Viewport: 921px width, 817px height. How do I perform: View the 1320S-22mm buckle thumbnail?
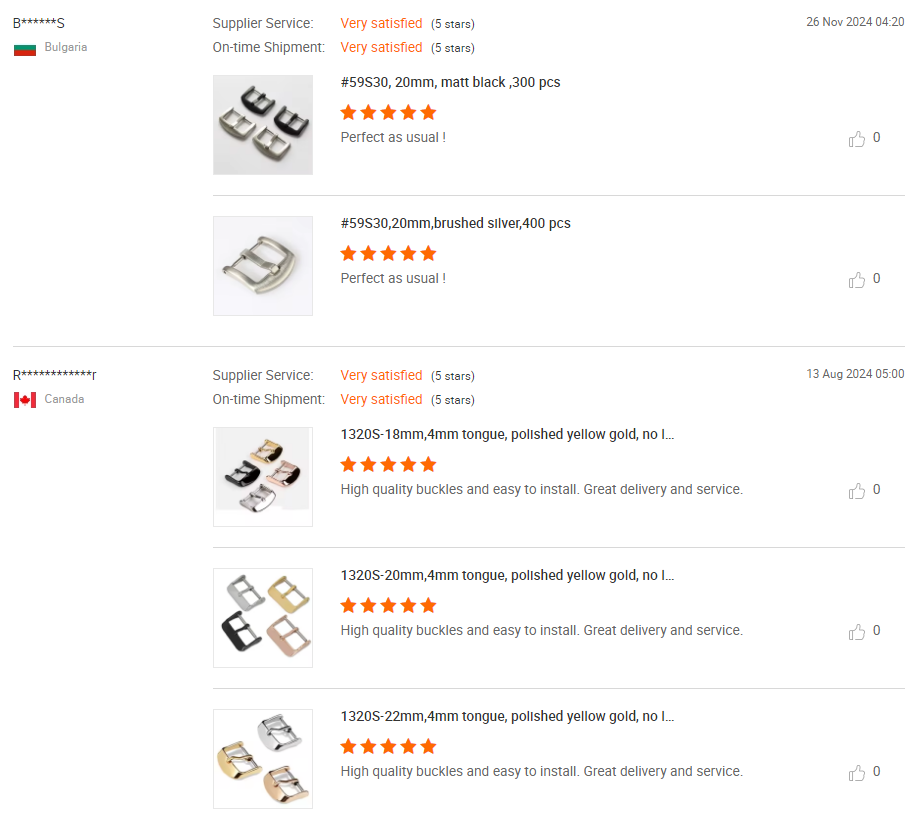click(x=263, y=759)
